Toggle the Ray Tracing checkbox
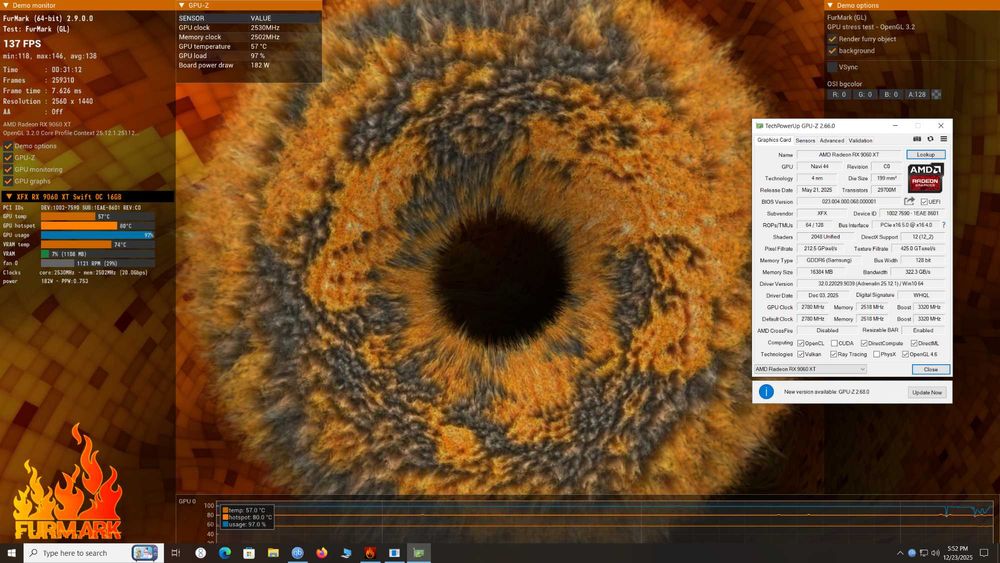Screen dimensions: 1000x563 tap(833, 355)
